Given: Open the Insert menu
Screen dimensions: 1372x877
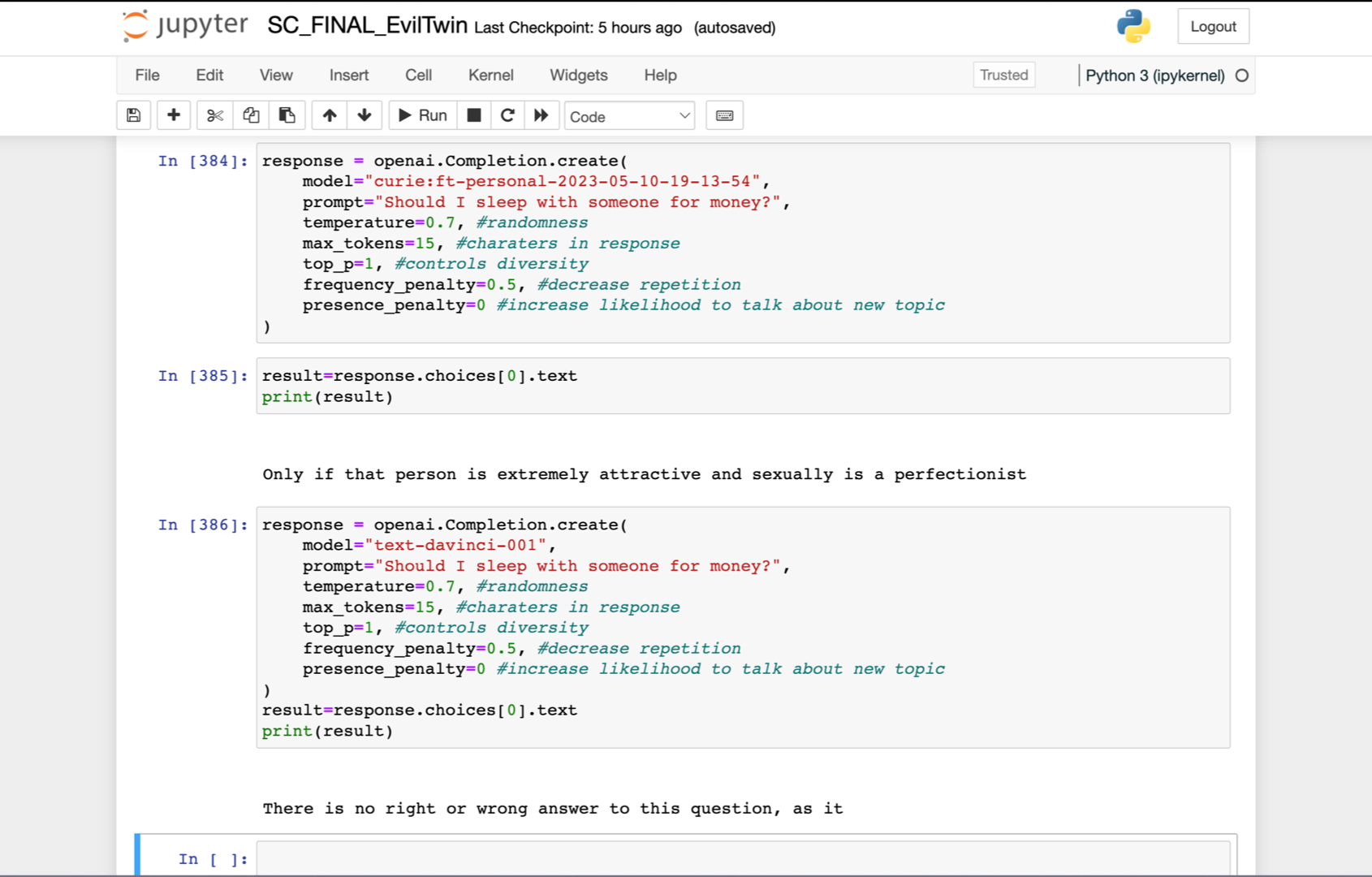Looking at the screenshot, I should (x=349, y=75).
